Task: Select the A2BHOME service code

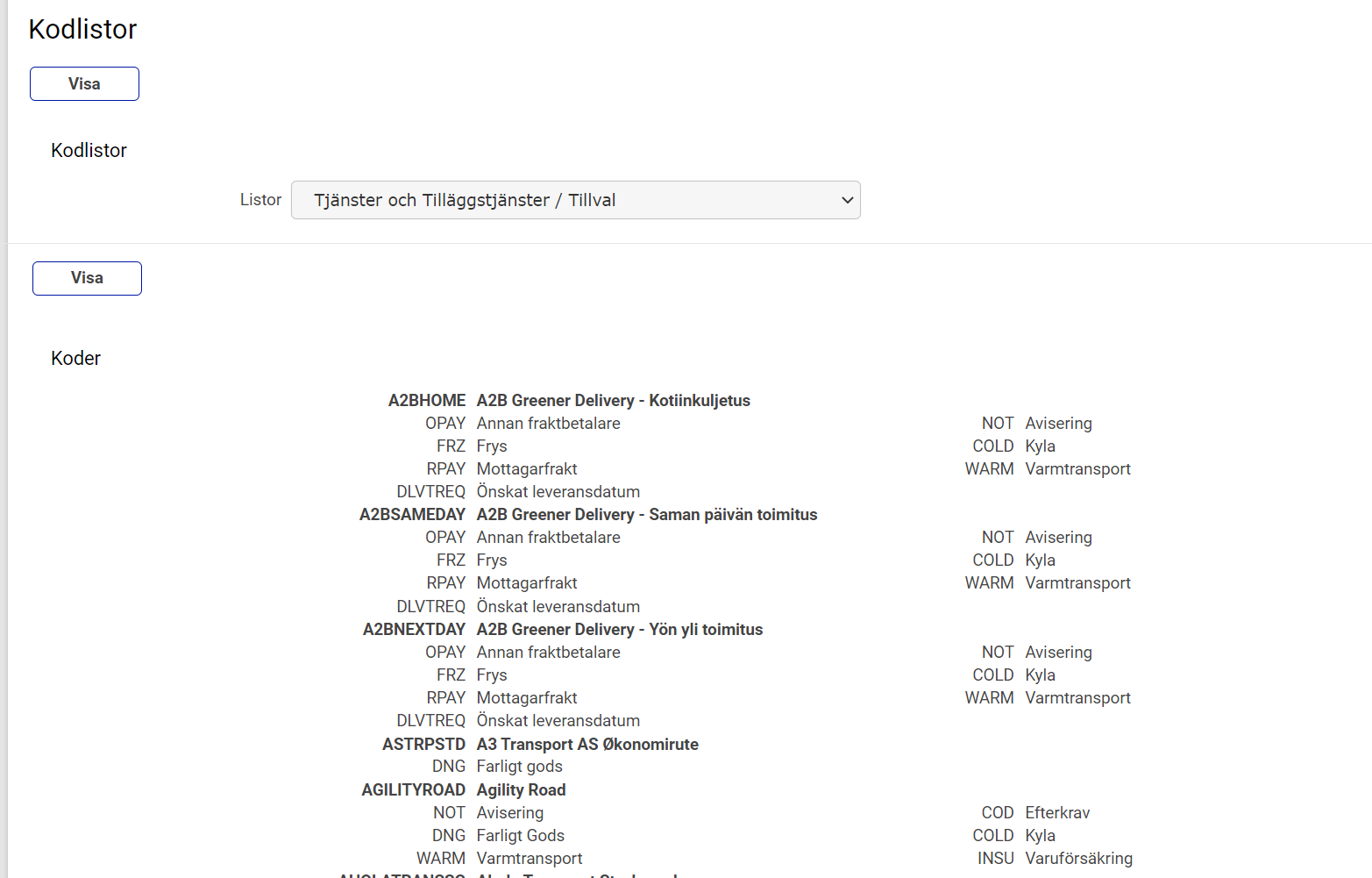Action: (x=427, y=400)
